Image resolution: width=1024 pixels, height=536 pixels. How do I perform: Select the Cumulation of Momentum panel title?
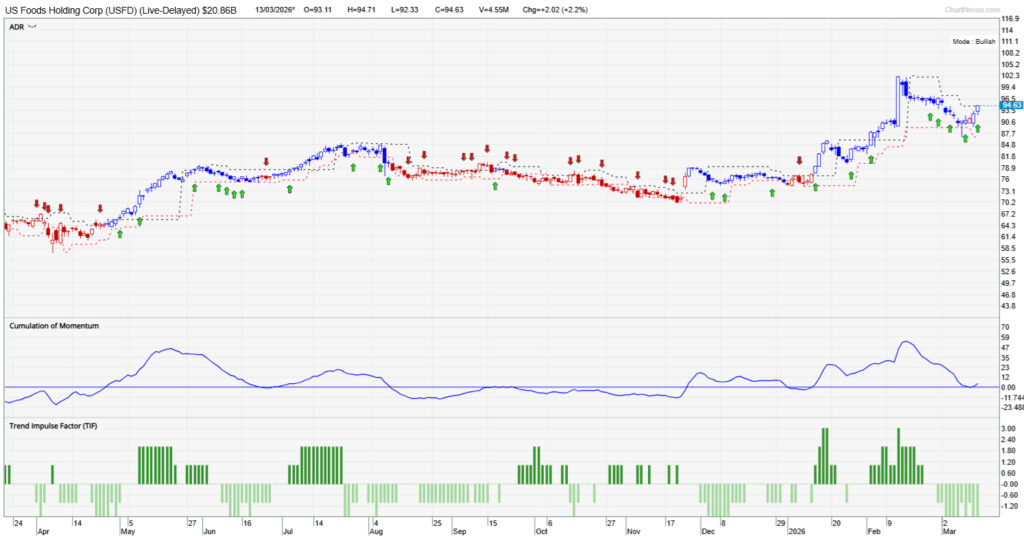pyautogui.click(x=54, y=326)
